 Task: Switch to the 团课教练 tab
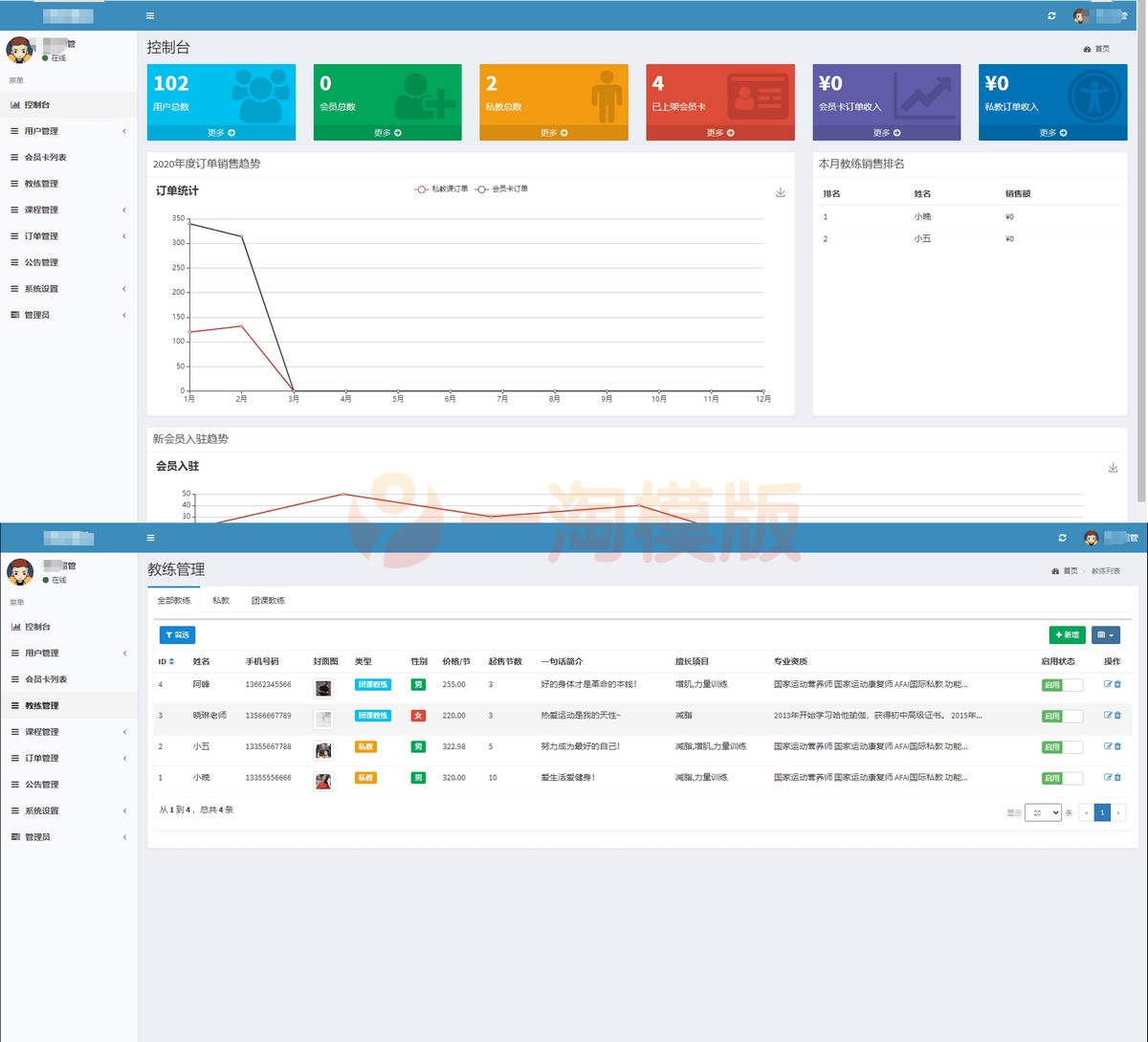268,601
